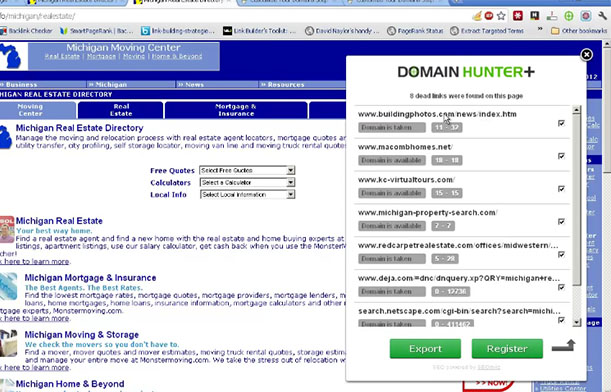Image resolution: width=611 pixels, height=392 pixels.
Task: Expand the Select Free Quotes dropdown
Action: click(247, 170)
